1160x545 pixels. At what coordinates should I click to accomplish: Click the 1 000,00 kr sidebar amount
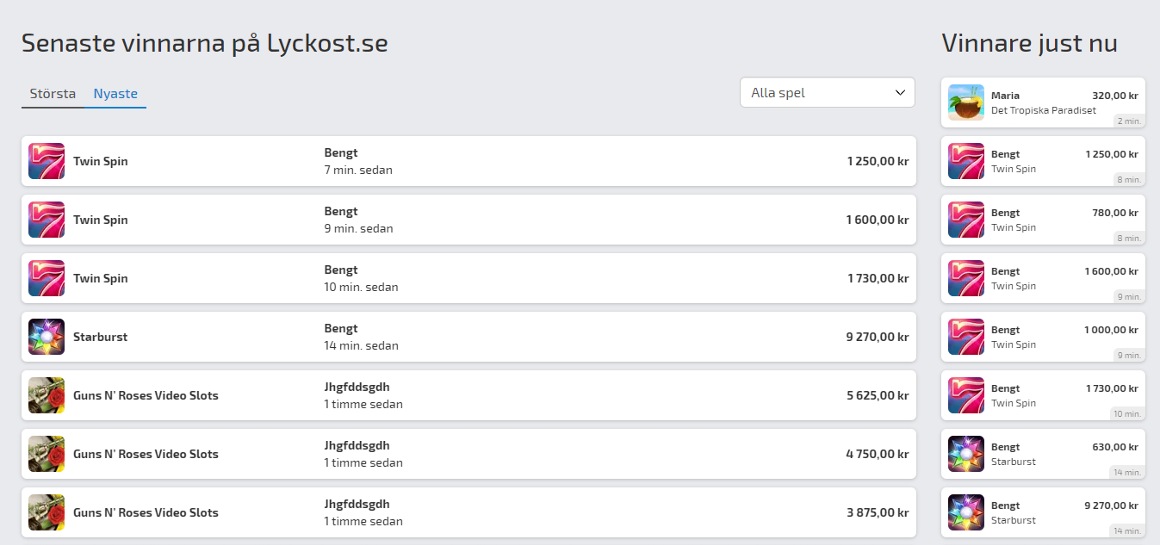click(1111, 330)
